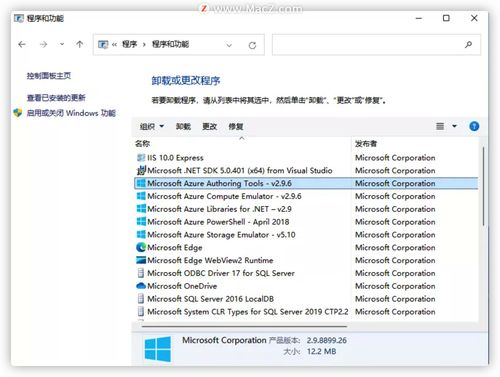The height and width of the screenshot is (377, 500).
Task: Go up one level arrow
Action: click(x=80, y=44)
